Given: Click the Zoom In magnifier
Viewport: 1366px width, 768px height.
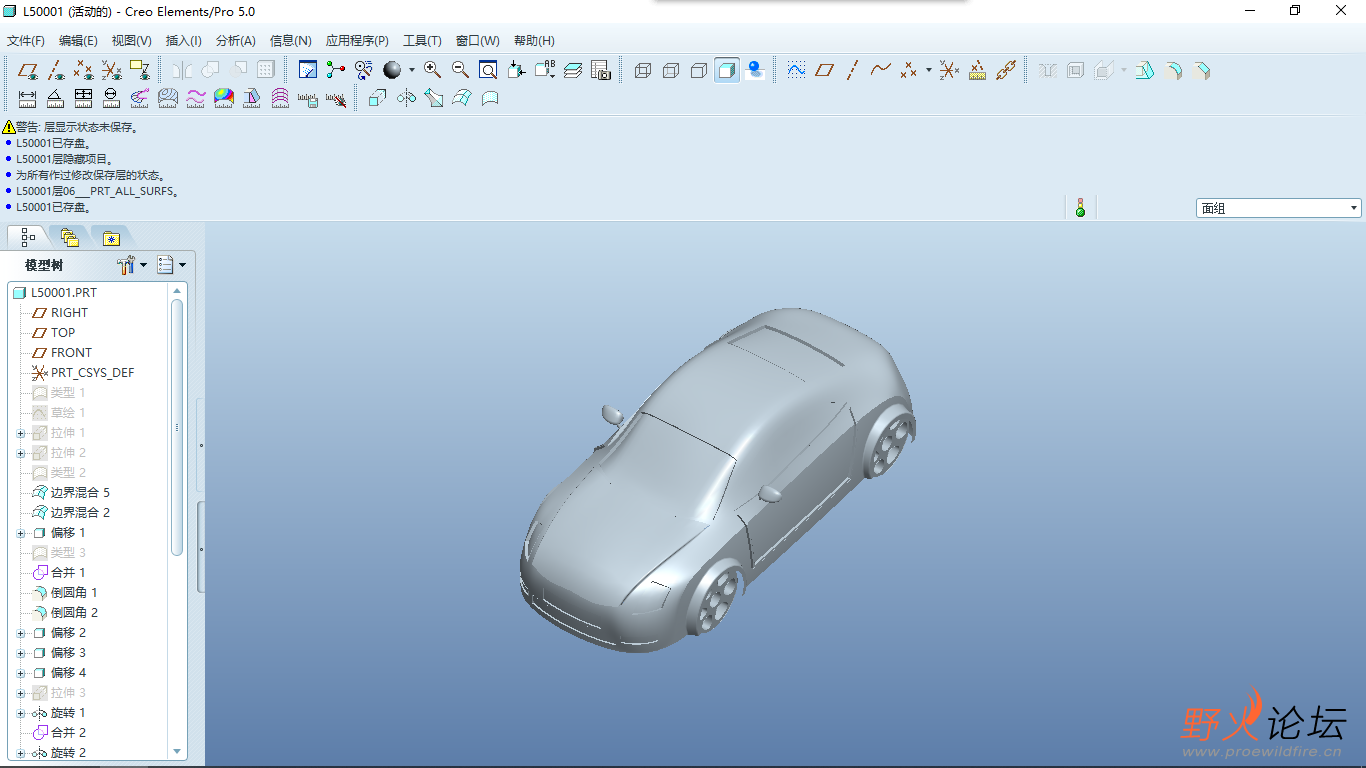Looking at the screenshot, I should click(432, 70).
